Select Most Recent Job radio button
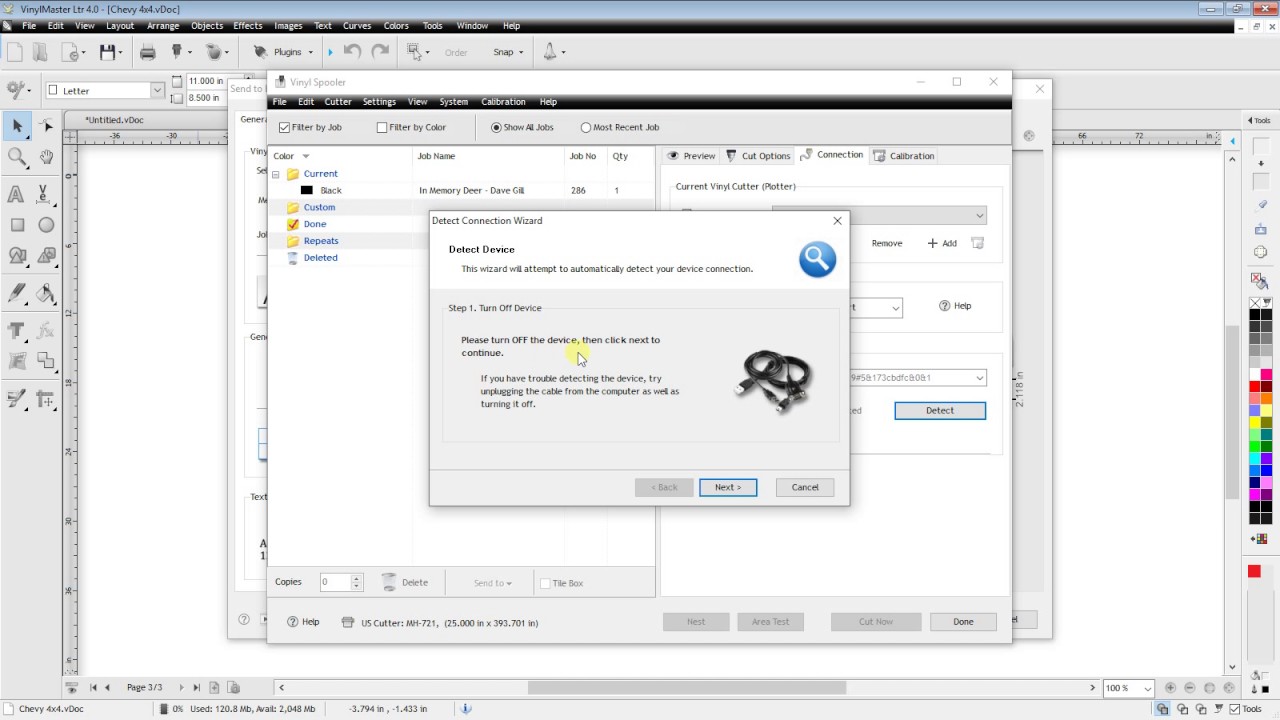The width and height of the screenshot is (1280, 720). coord(586,128)
